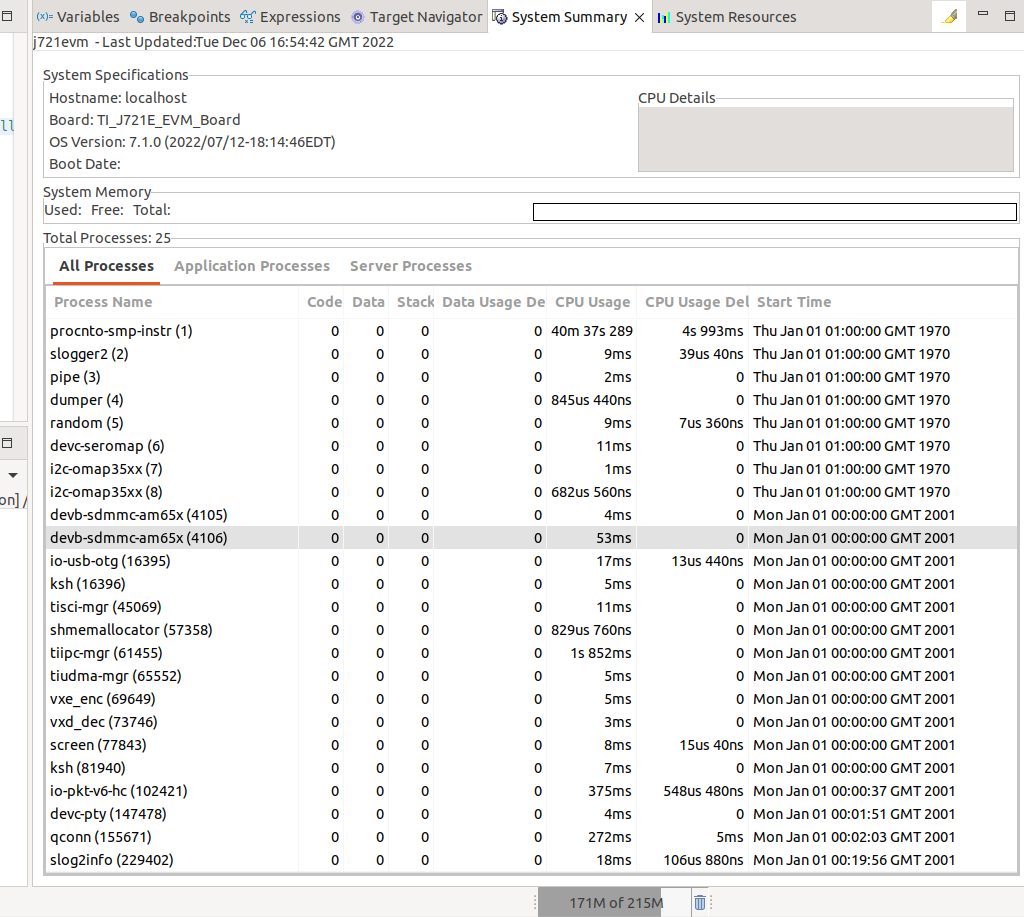Click the Target Navigator view icon
The height and width of the screenshot is (917, 1024).
pyautogui.click(x=359, y=17)
